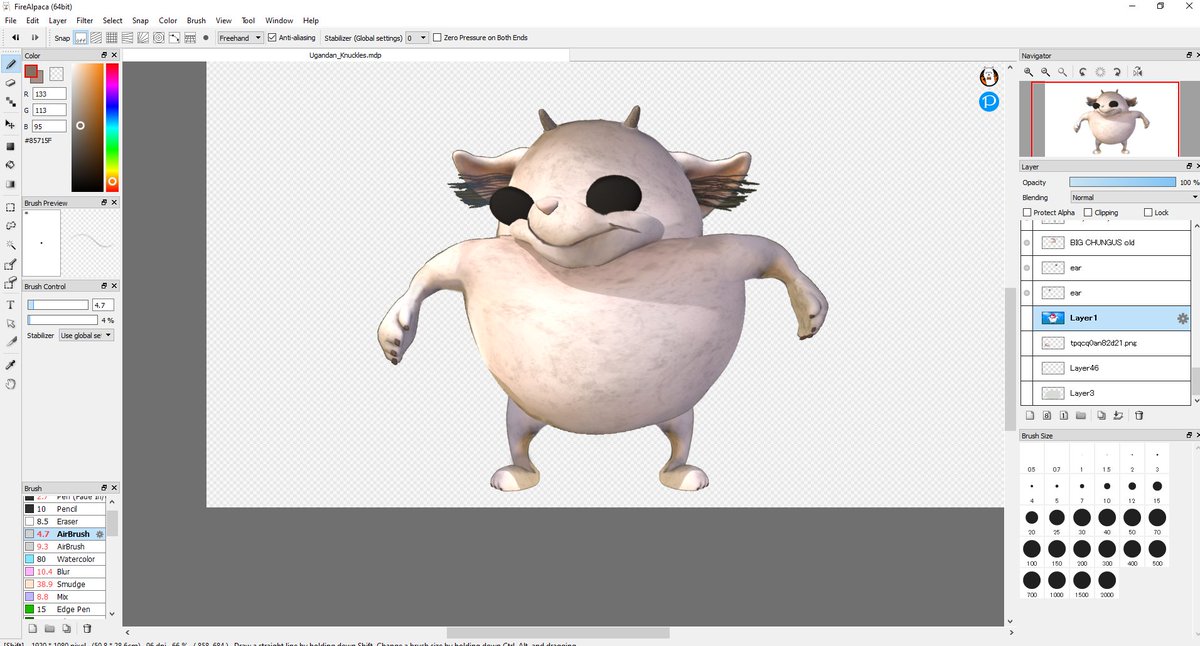The width and height of the screenshot is (1200, 646).
Task: Select the Select Pen tool
Action: point(10,265)
